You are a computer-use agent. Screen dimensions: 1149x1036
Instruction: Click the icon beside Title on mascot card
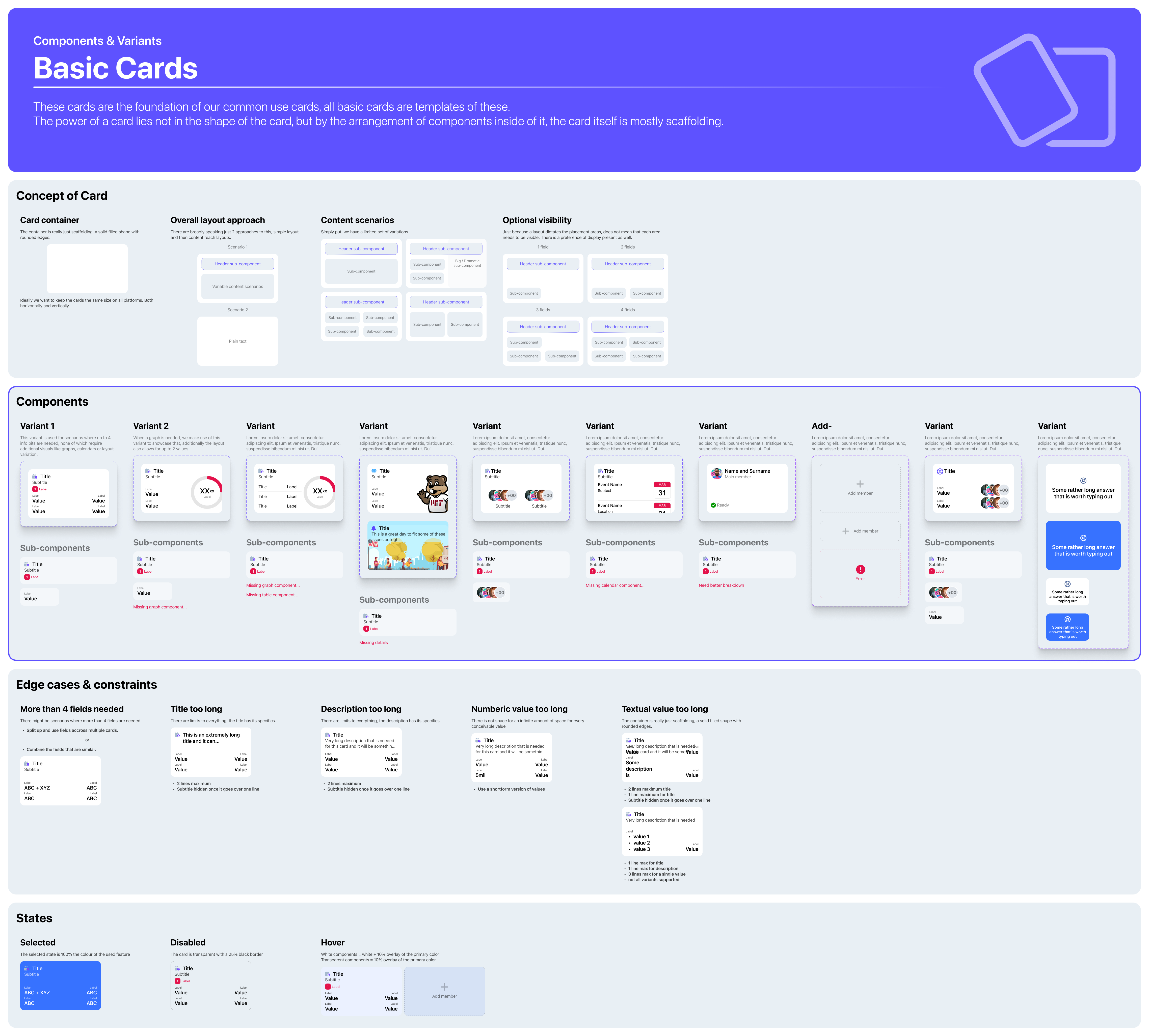click(x=374, y=471)
